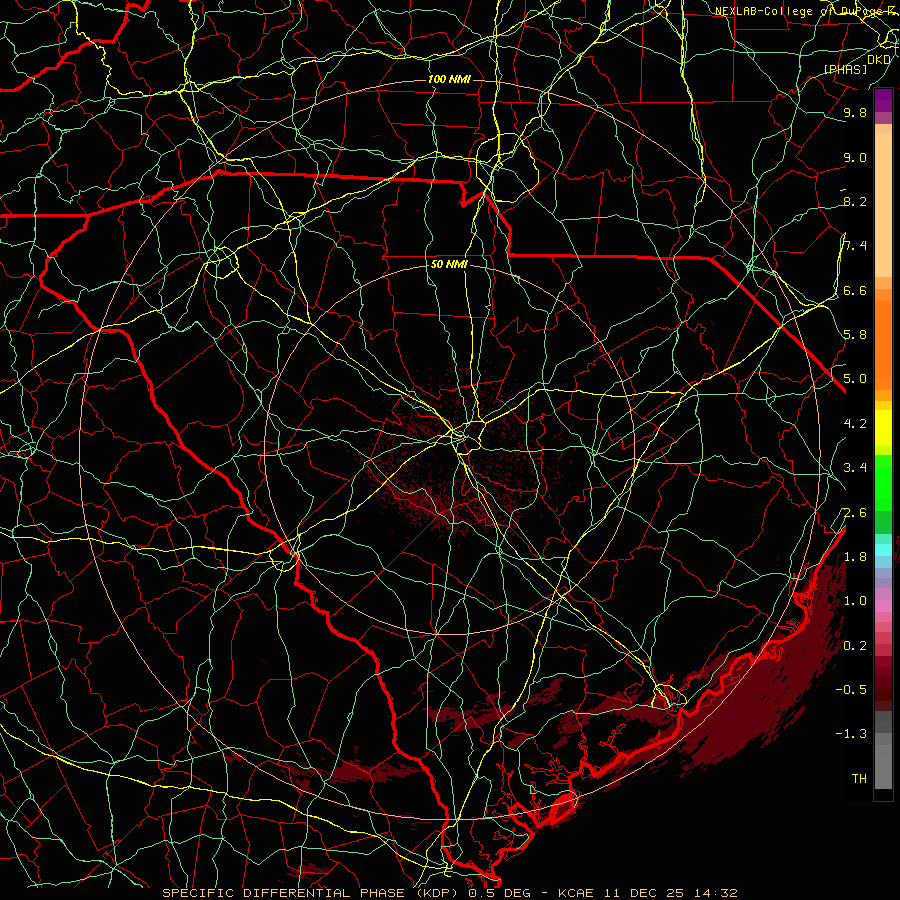Click the 5.0 value on the color scale

coord(855,379)
